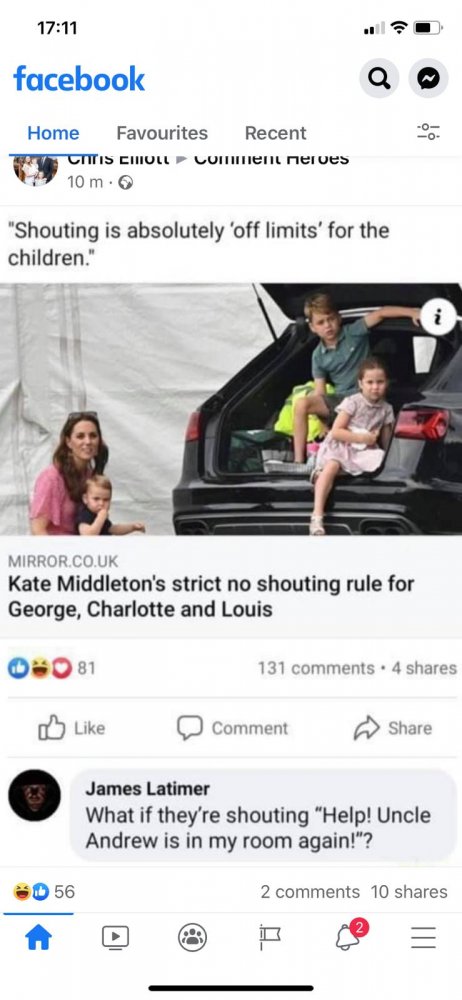This screenshot has height=1000, width=462.
Task: Tap the Comment button
Action: (x=232, y=728)
